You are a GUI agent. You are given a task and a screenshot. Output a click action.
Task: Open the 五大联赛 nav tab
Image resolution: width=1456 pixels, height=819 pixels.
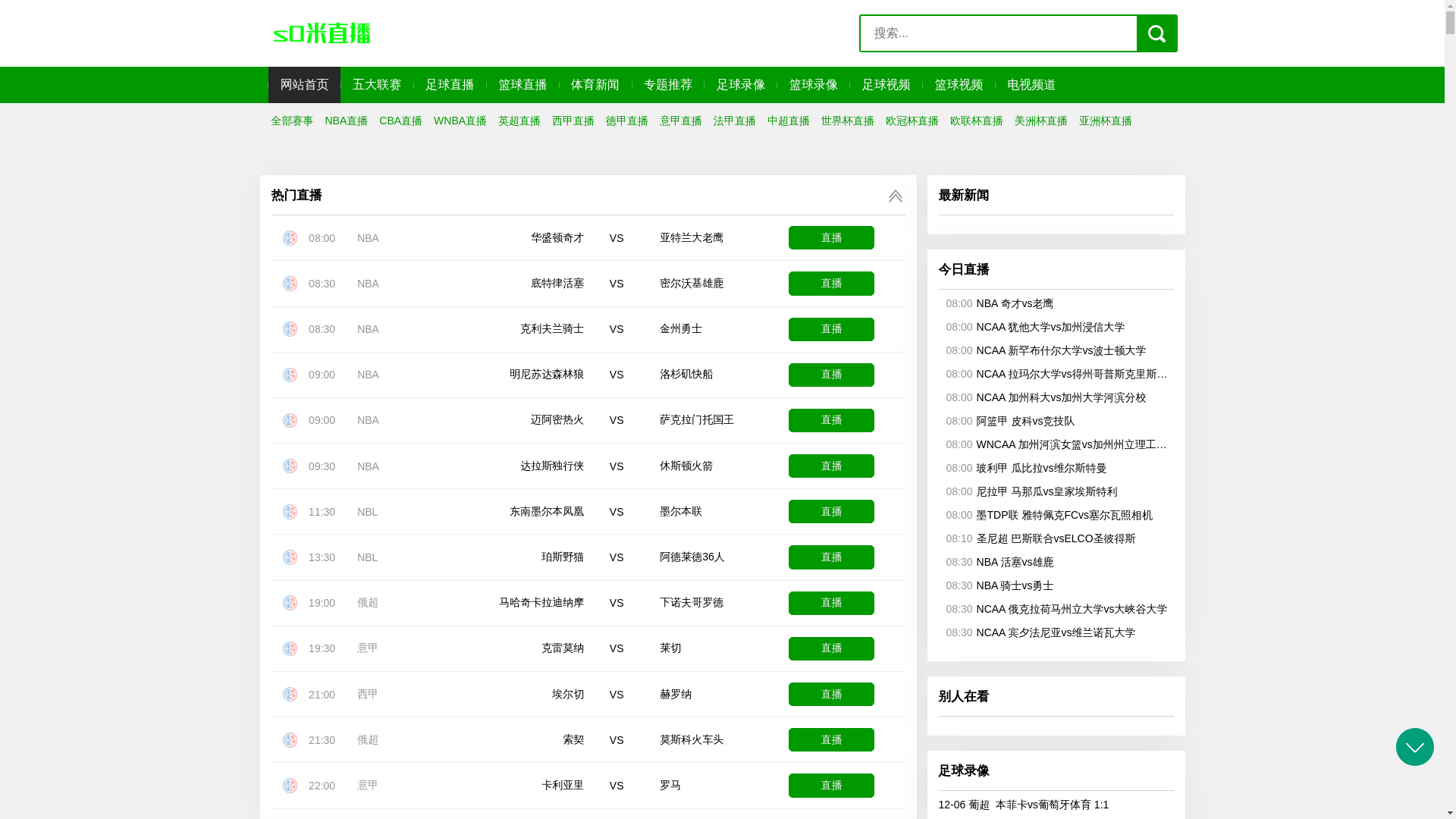point(377,85)
